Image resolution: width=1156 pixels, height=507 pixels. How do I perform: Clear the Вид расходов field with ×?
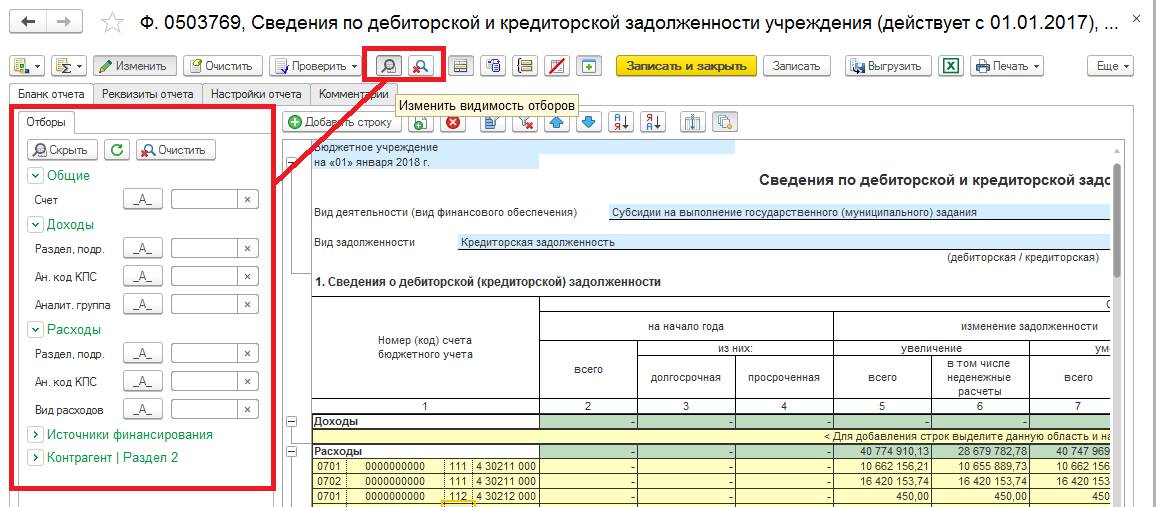248,409
